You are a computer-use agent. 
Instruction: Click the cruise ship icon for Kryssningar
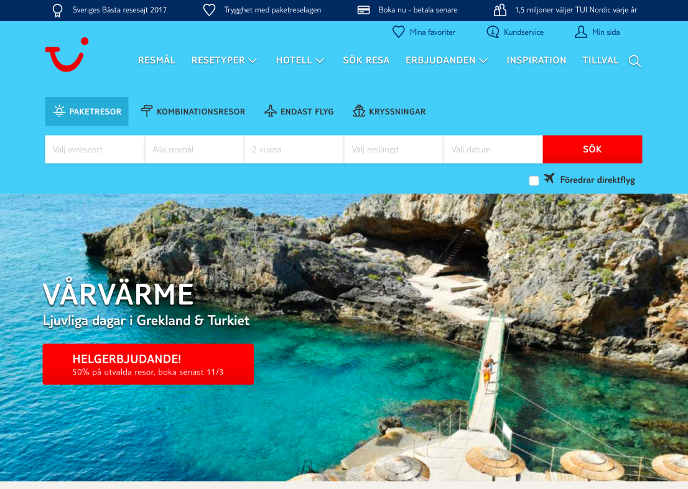360,111
